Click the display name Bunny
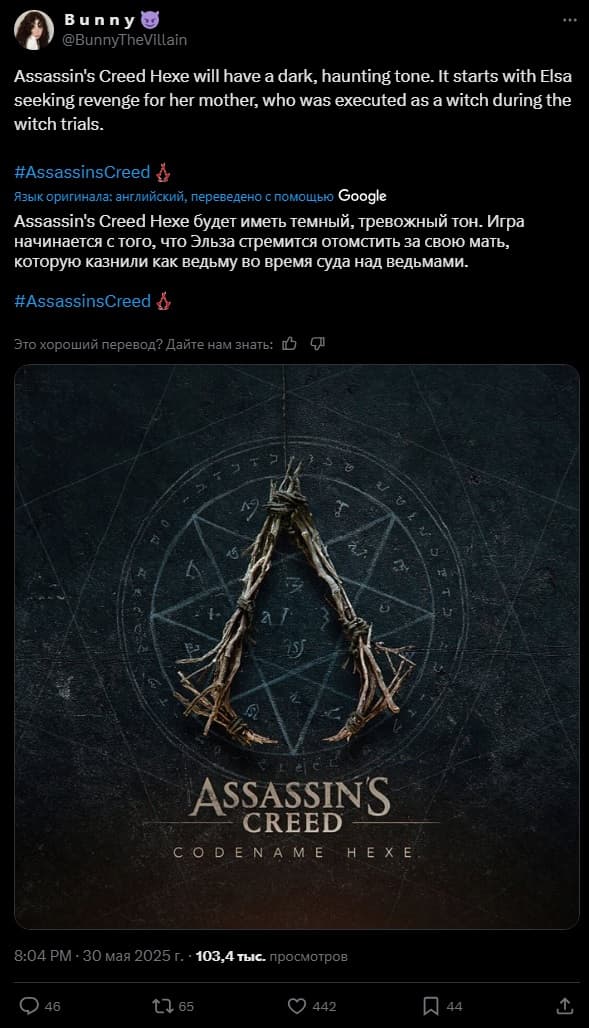Image resolution: width=589 pixels, height=1028 pixels. click(x=99, y=20)
